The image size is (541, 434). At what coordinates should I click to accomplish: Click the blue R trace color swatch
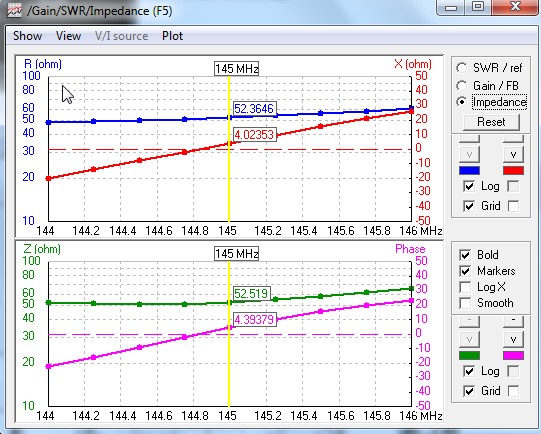coord(469,170)
